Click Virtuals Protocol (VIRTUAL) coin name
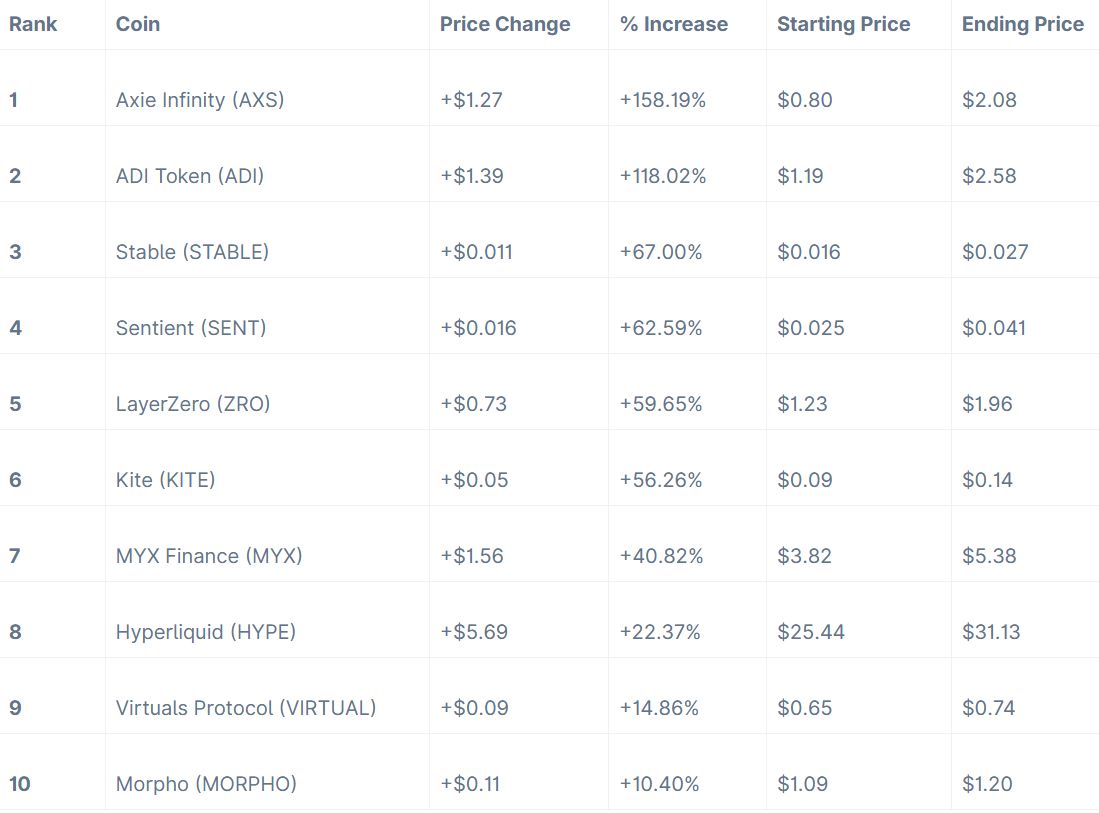Viewport: 1099px width, 813px height. coord(246,708)
